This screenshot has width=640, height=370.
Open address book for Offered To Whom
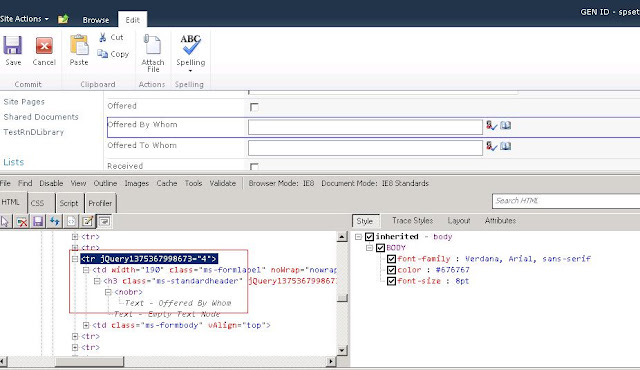tap(505, 146)
